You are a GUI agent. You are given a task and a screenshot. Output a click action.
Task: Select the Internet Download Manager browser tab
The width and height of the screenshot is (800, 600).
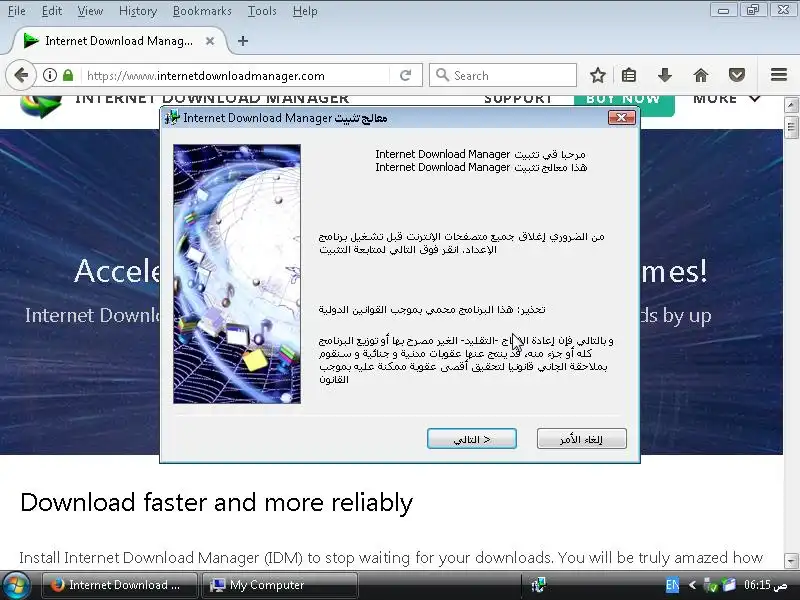118,41
